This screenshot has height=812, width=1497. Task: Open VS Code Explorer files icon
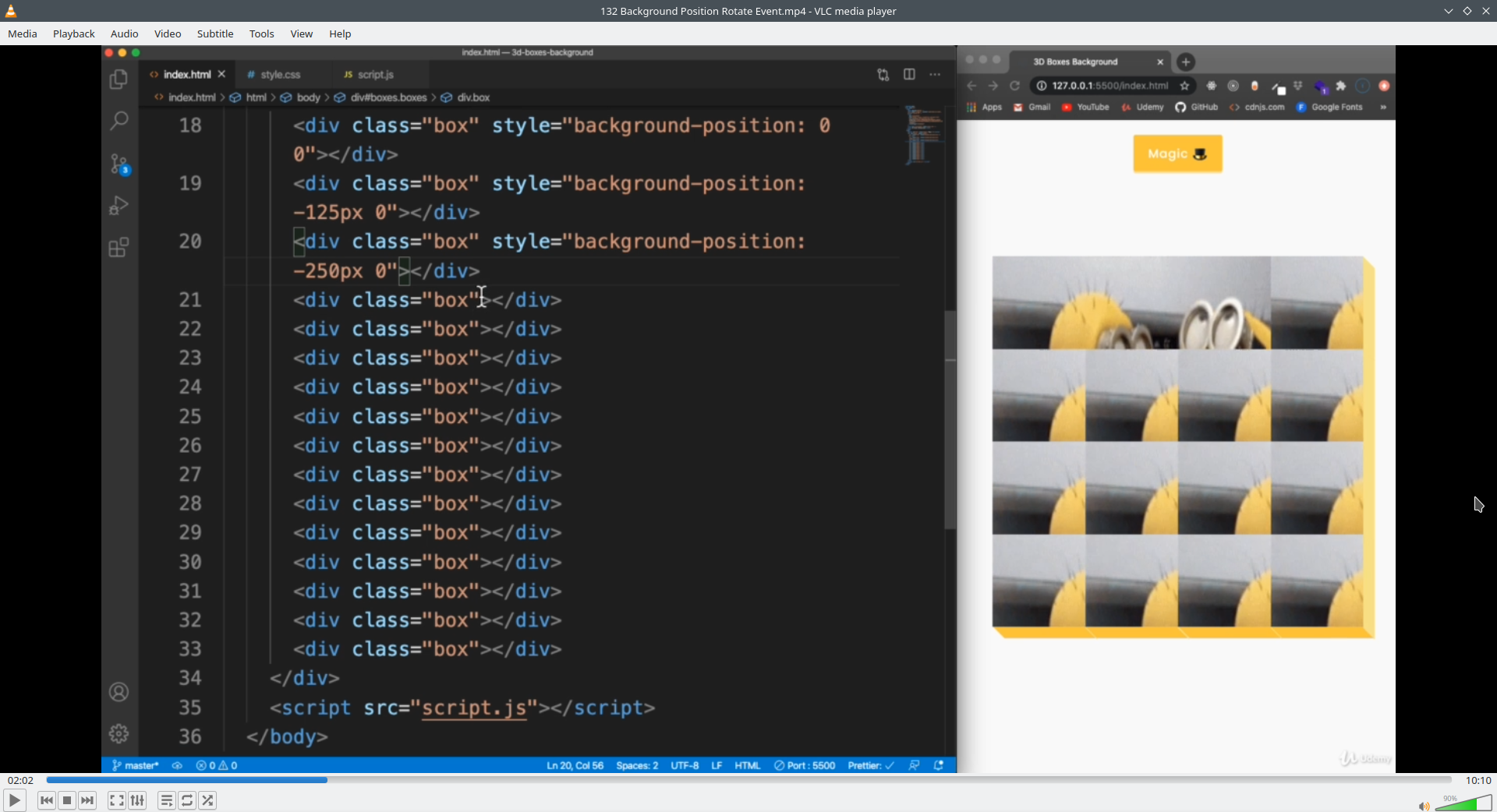click(x=119, y=79)
